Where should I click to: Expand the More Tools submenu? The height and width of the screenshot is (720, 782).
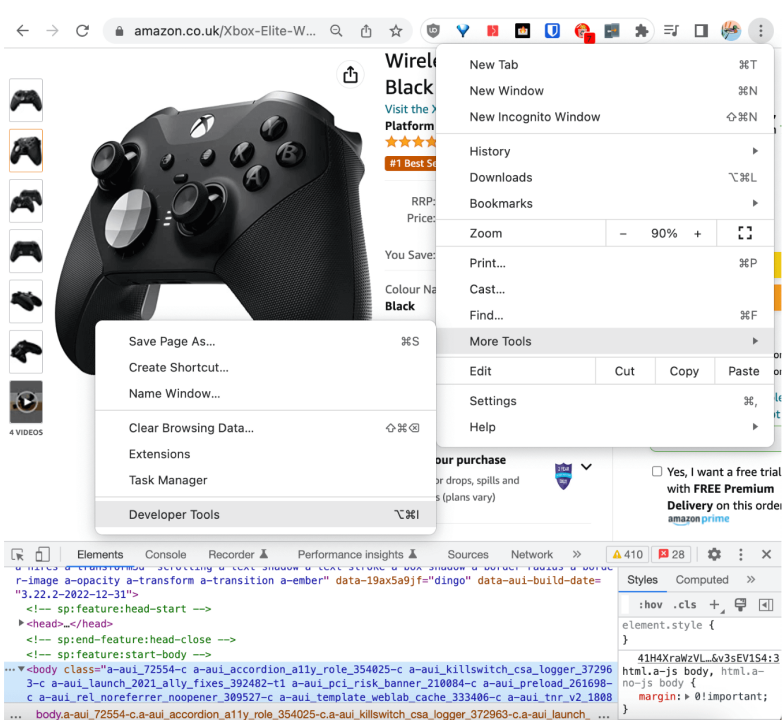605,342
